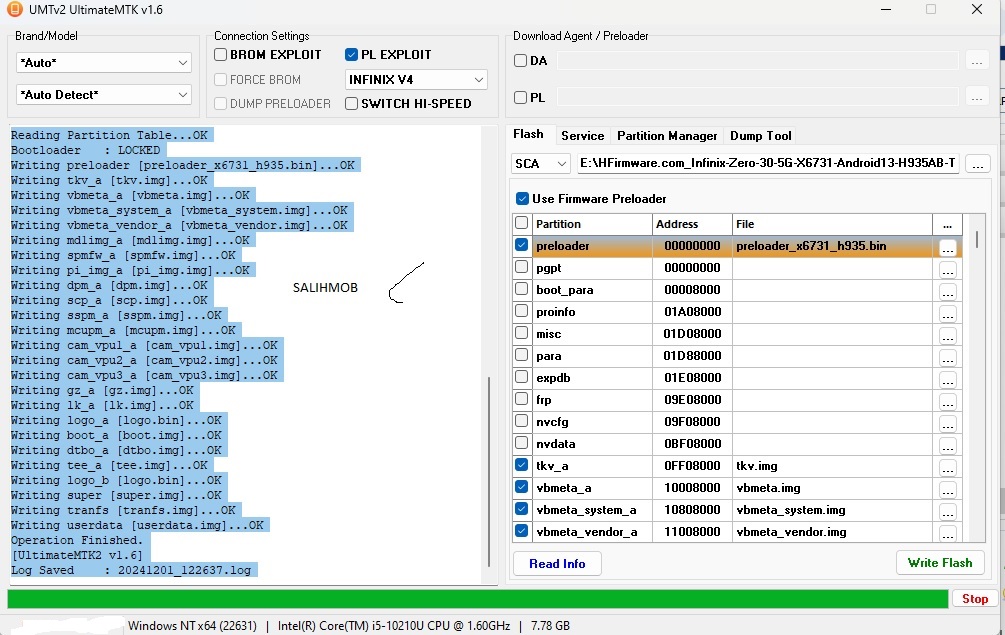Click the browse button in the vbmeta_a row
Viewport: 1005px width, 635px height.
(x=947, y=490)
